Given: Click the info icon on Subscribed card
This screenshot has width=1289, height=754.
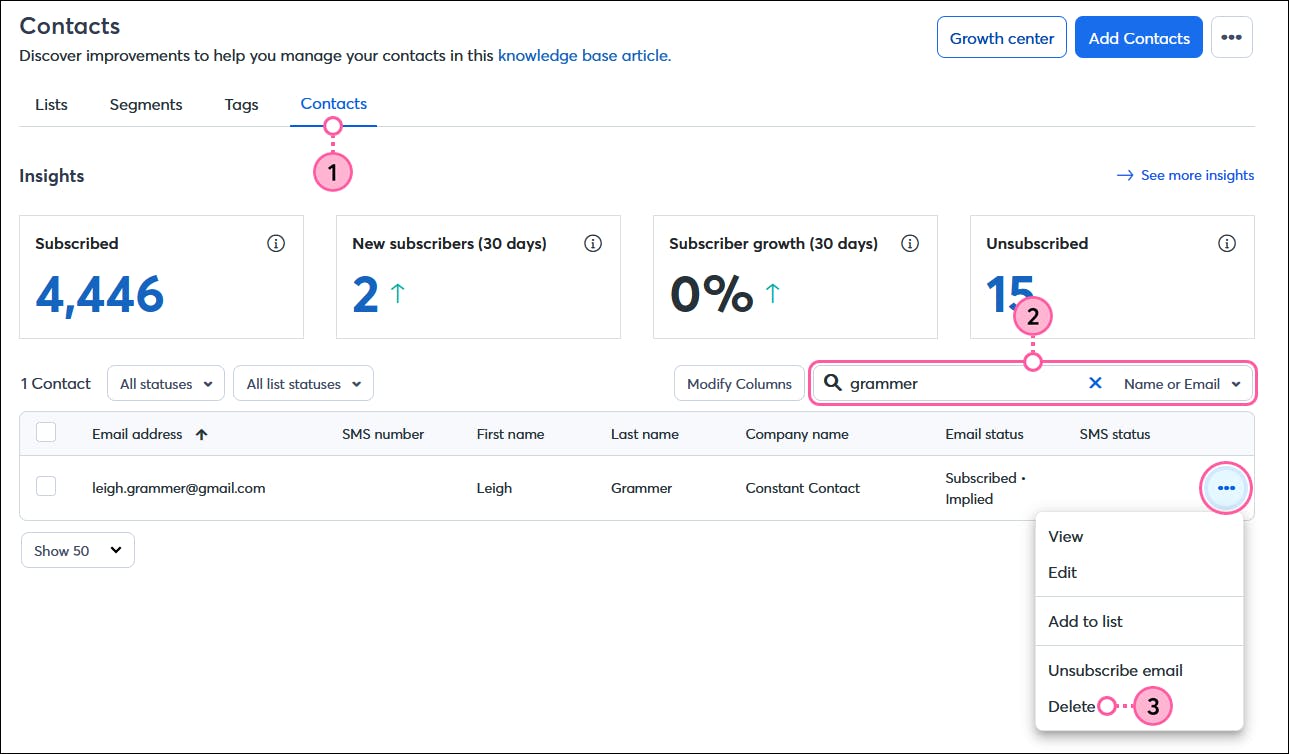Looking at the screenshot, I should (276, 244).
